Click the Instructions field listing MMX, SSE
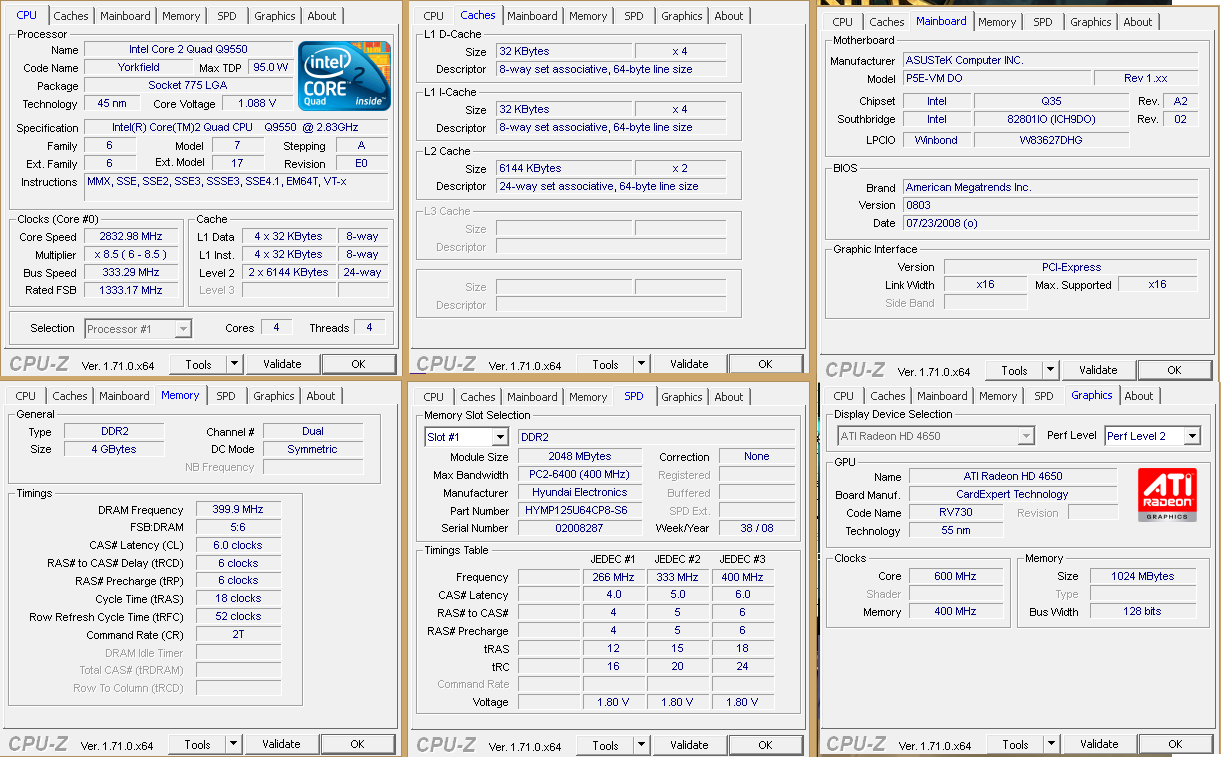The width and height of the screenshot is (1222, 757). pos(236,187)
